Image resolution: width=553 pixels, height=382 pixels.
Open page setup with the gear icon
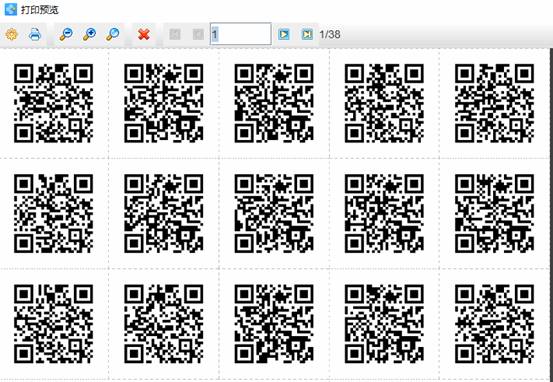12,34
